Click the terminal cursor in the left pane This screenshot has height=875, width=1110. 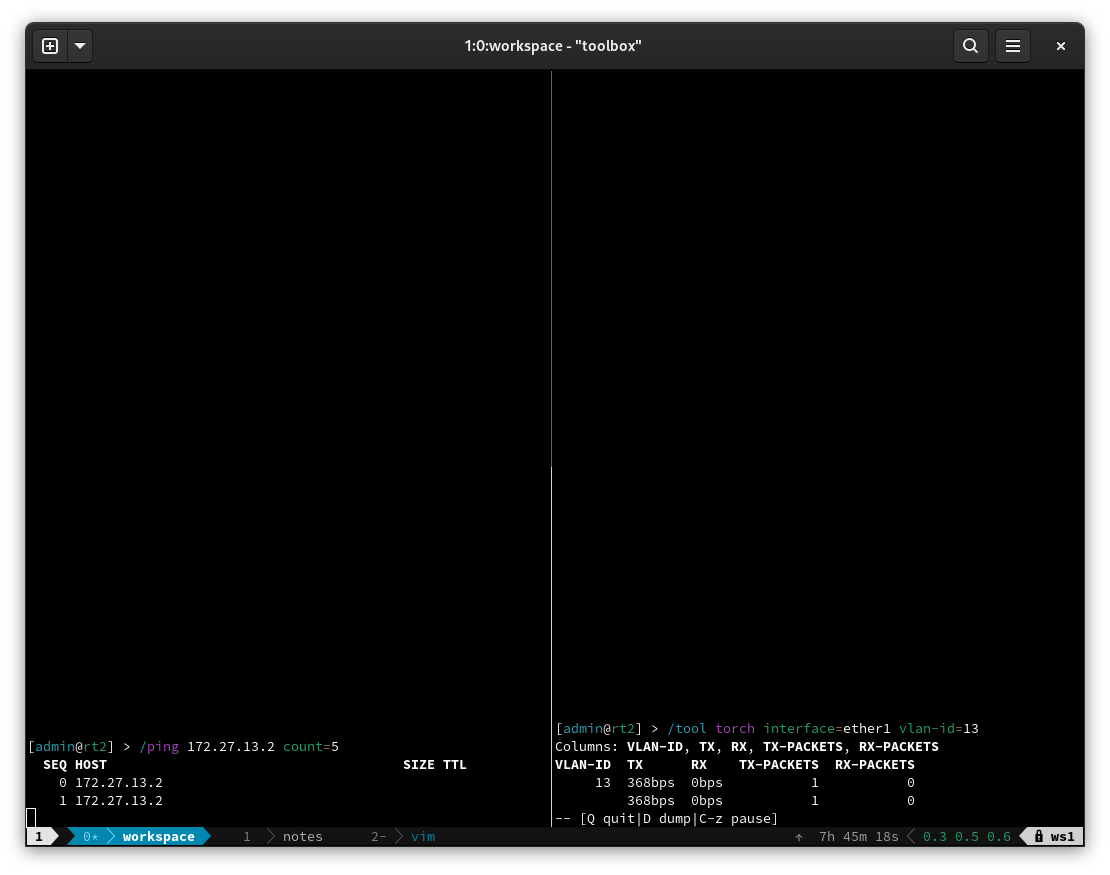(32, 817)
